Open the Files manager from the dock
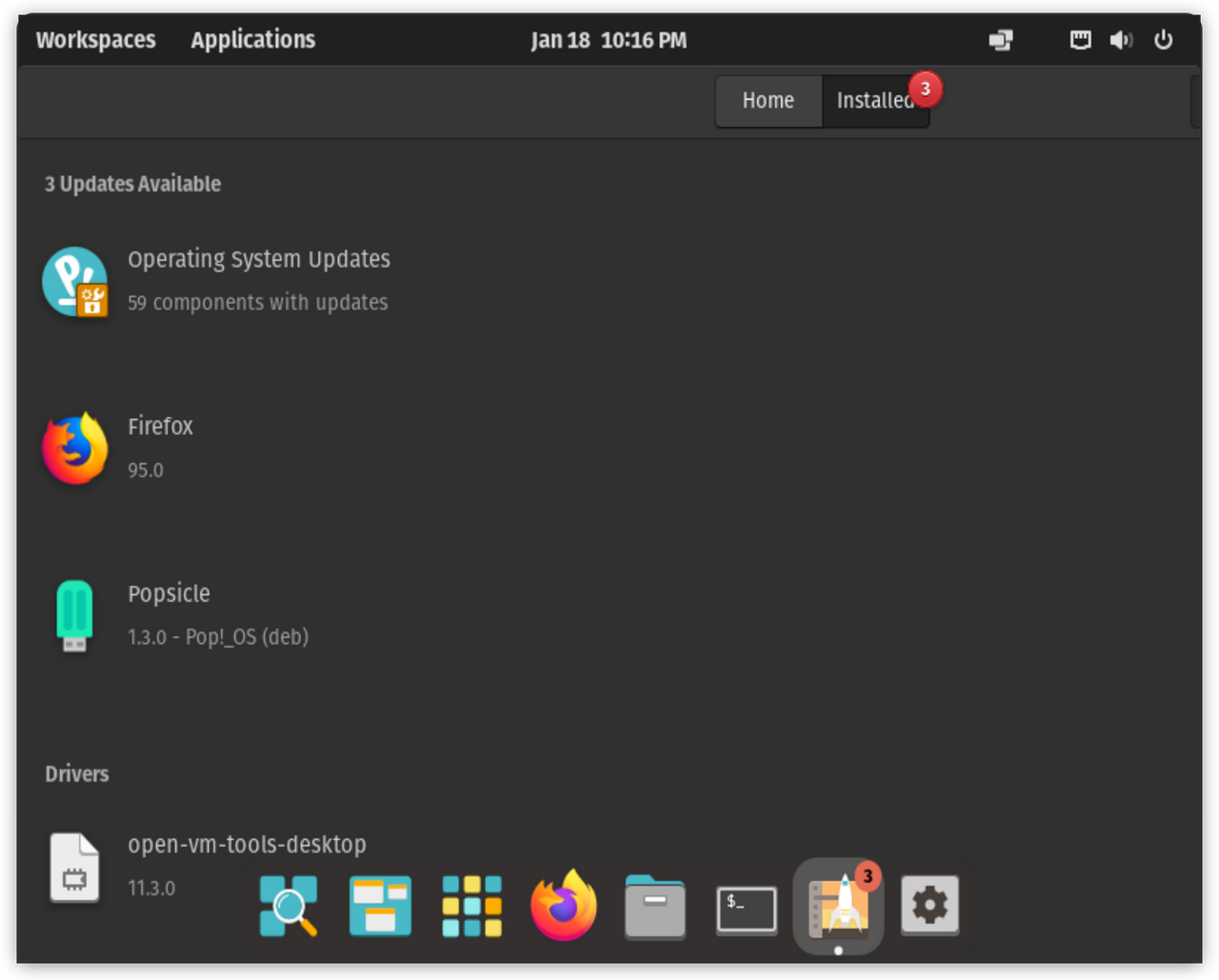 655,908
